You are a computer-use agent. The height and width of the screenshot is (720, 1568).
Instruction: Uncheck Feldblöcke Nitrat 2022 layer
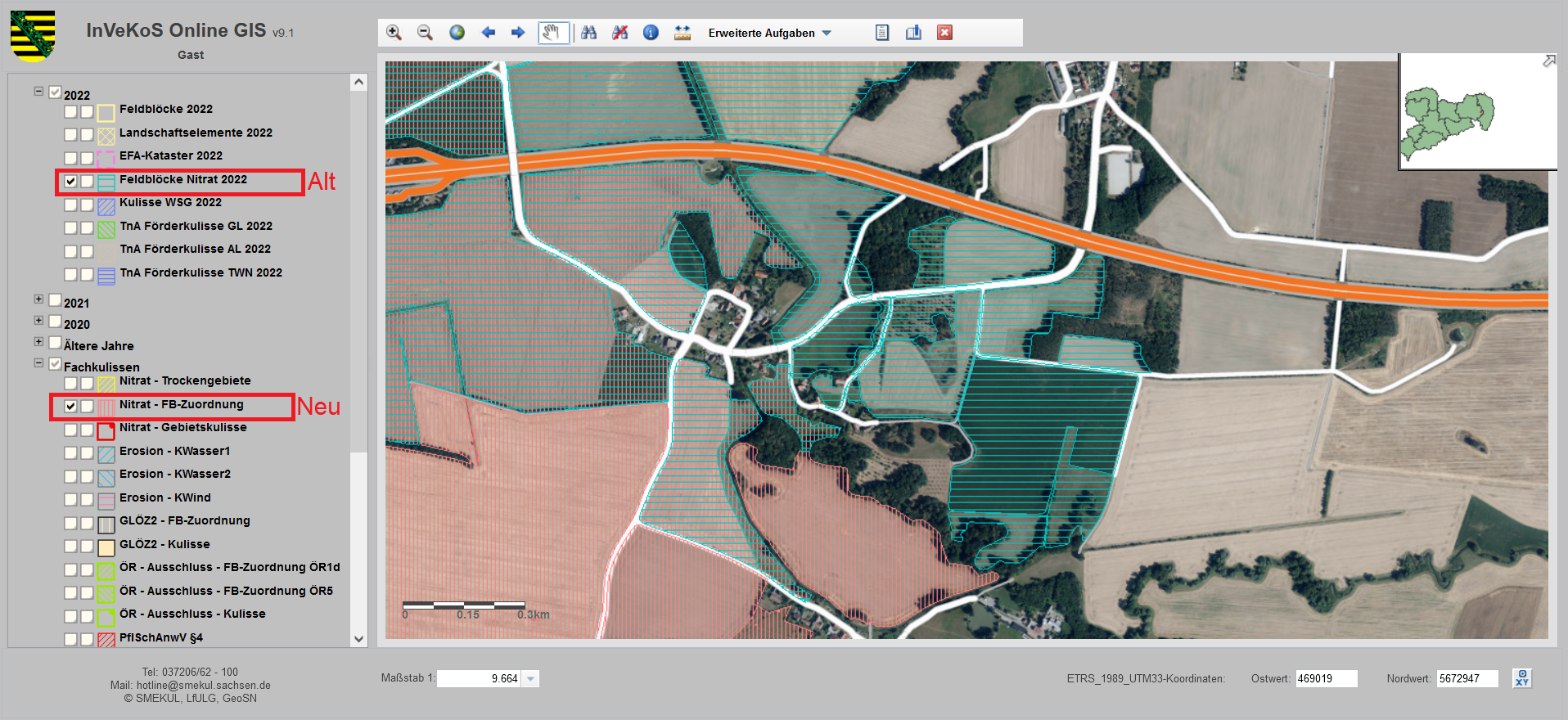(x=71, y=182)
